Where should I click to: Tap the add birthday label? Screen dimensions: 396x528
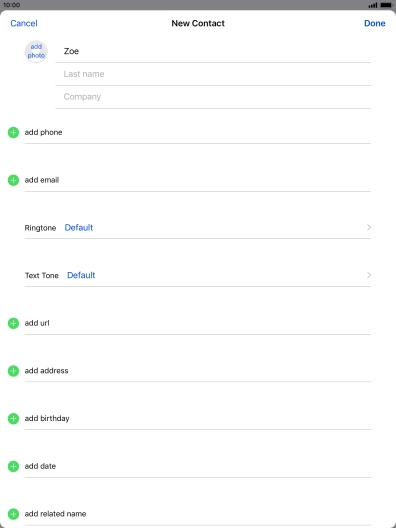click(47, 419)
